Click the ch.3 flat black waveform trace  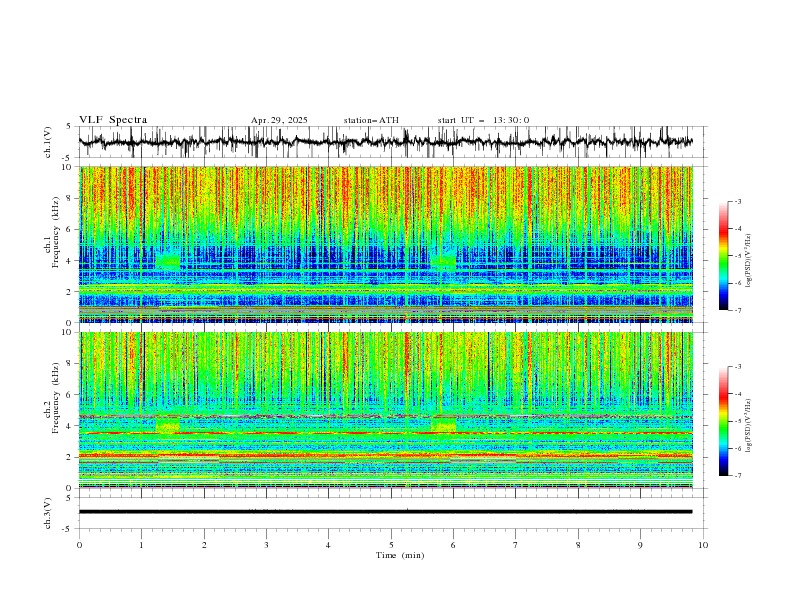[386, 512]
